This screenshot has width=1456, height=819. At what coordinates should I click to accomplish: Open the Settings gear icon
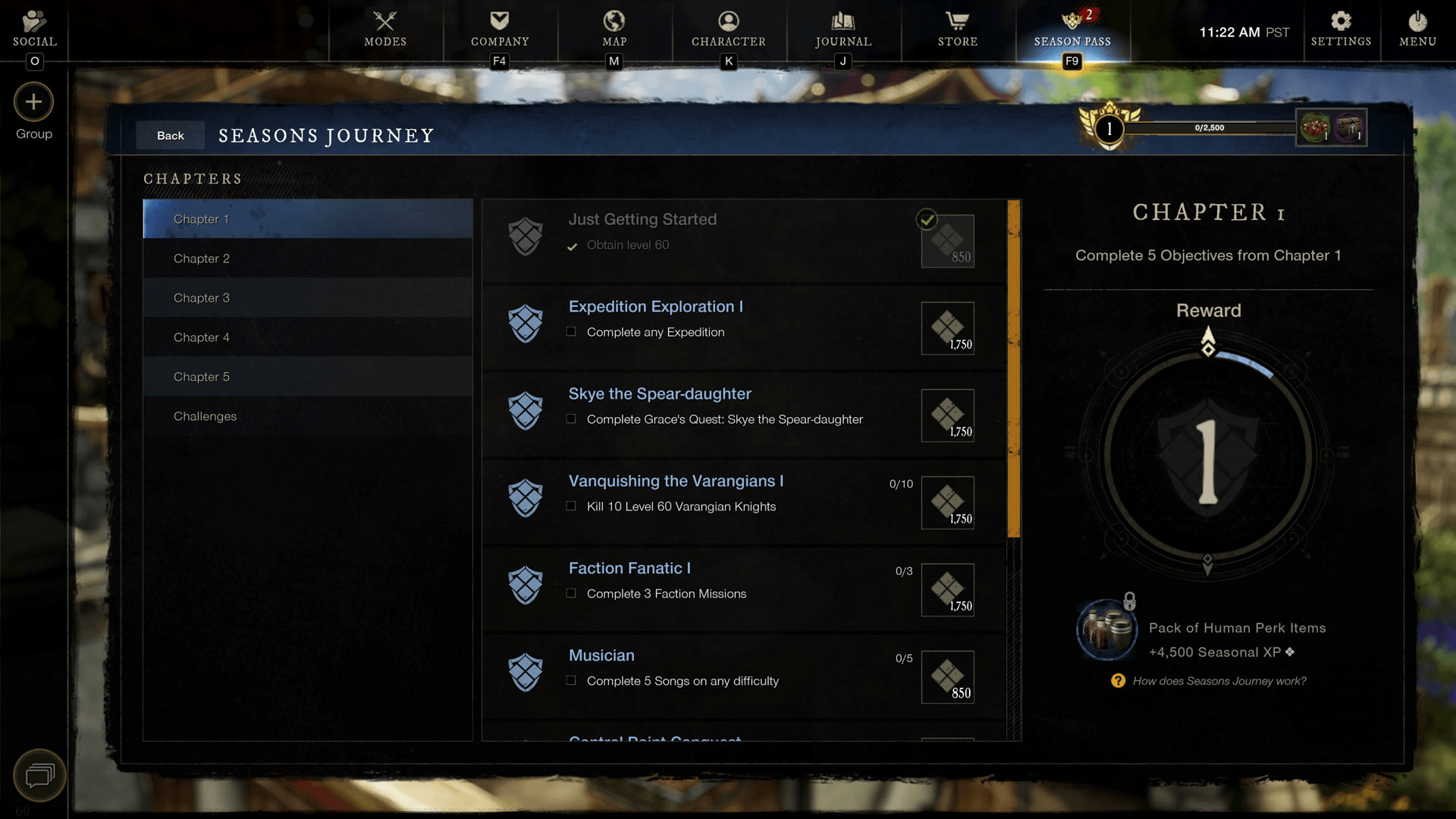[x=1341, y=20]
